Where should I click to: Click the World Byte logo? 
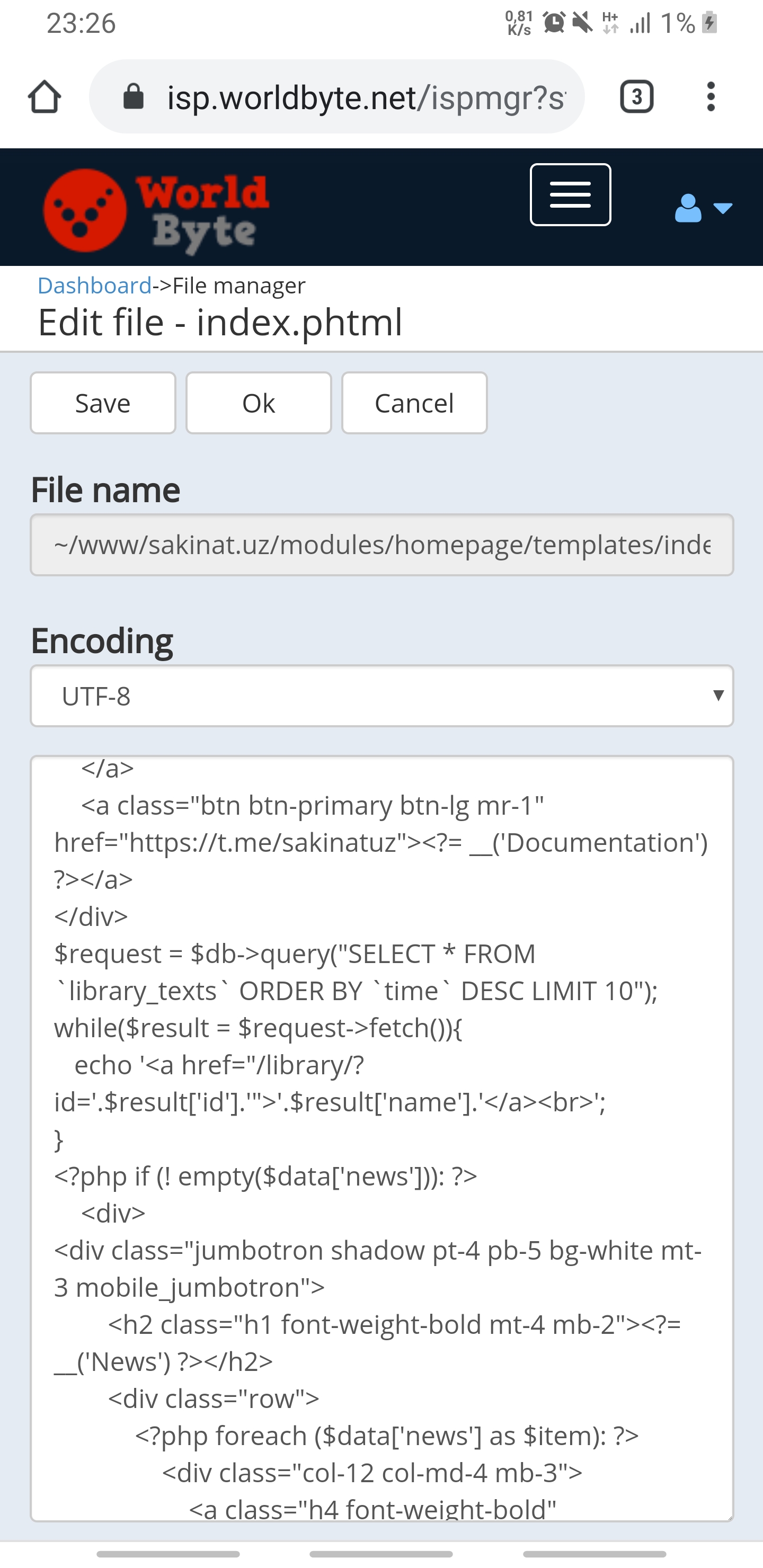point(156,211)
